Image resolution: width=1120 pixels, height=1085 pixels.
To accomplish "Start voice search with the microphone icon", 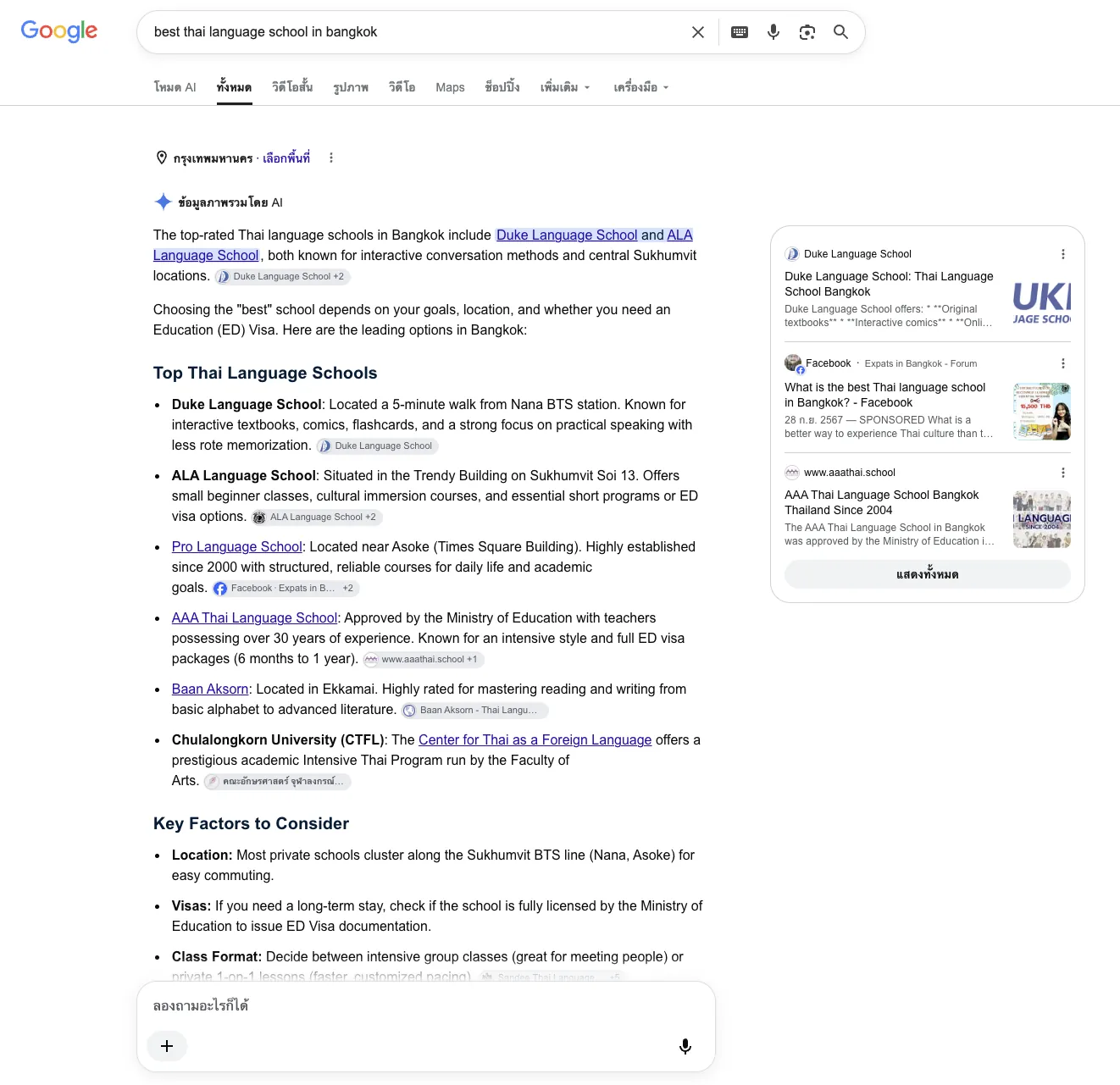I will [773, 32].
